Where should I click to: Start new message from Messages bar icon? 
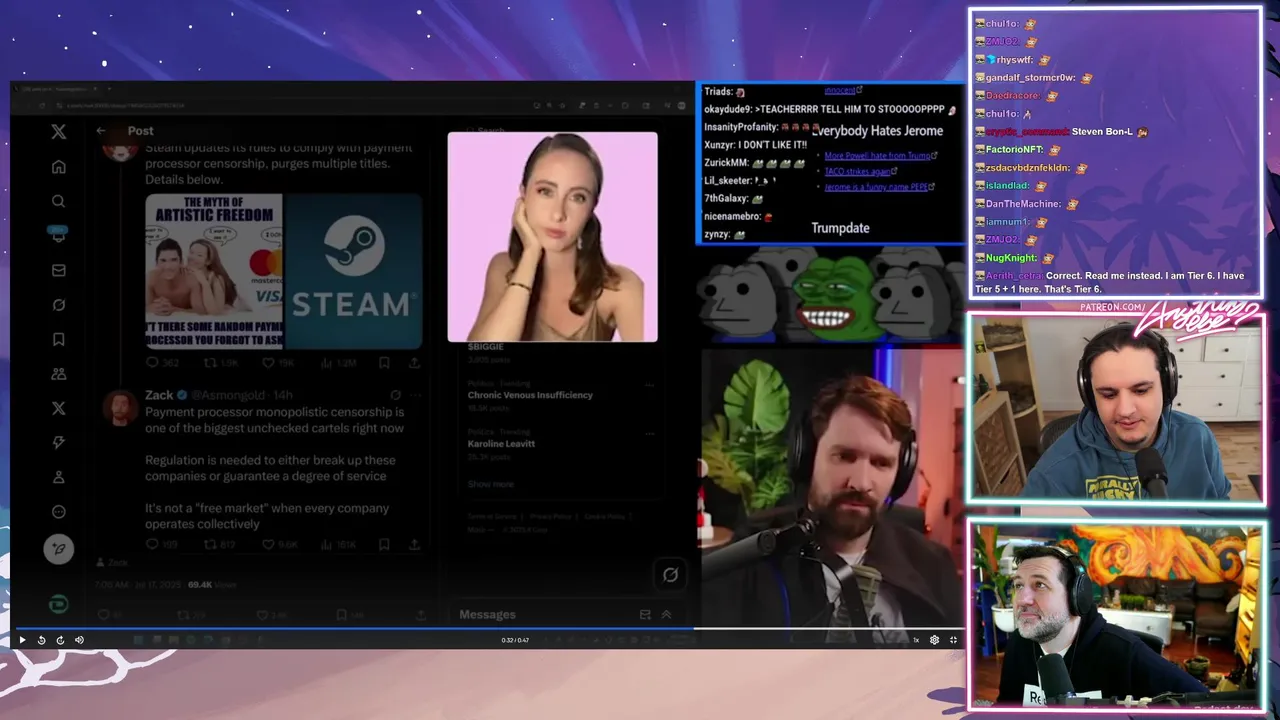tap(645, 615)
